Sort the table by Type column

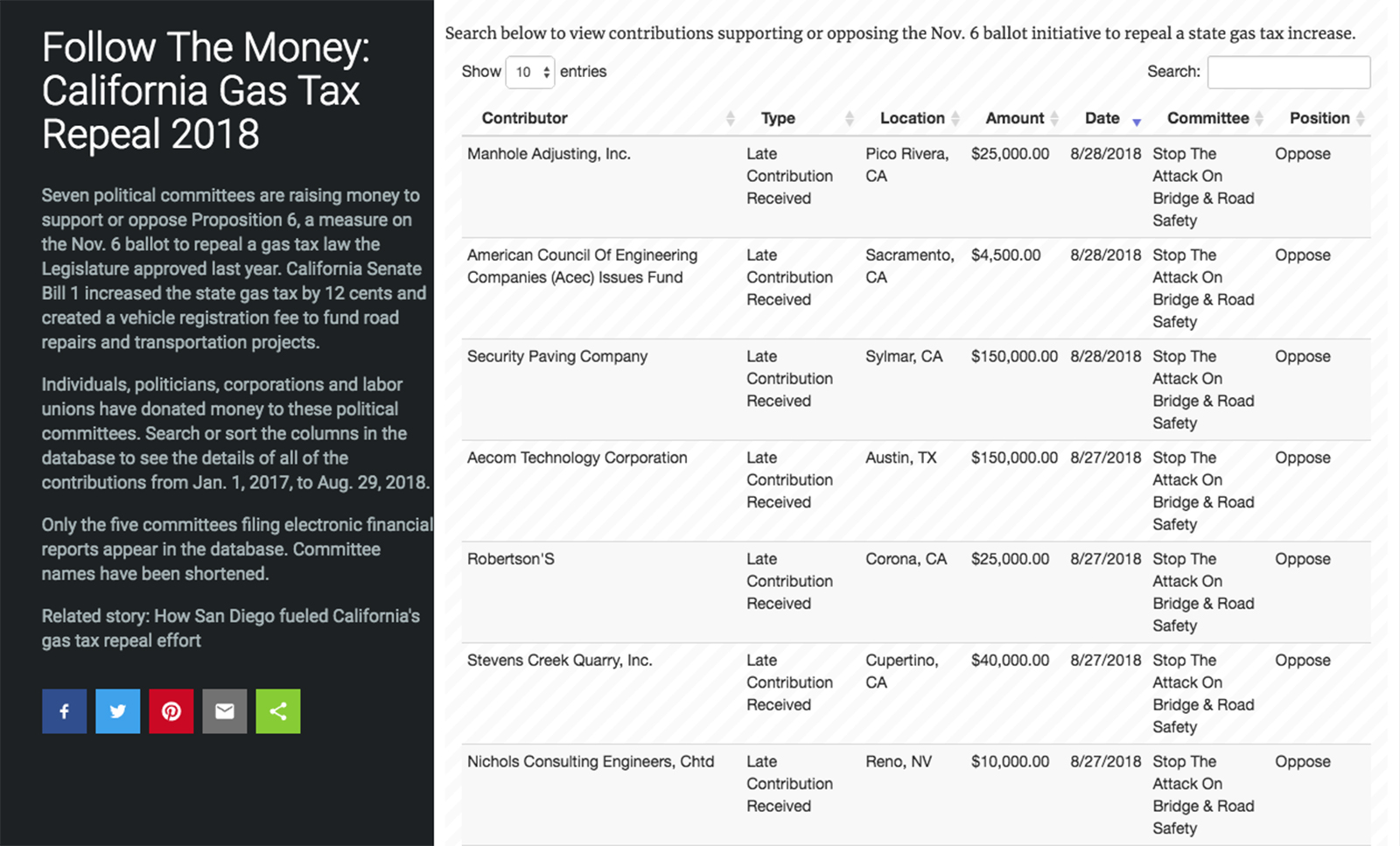tap(778, 118)
